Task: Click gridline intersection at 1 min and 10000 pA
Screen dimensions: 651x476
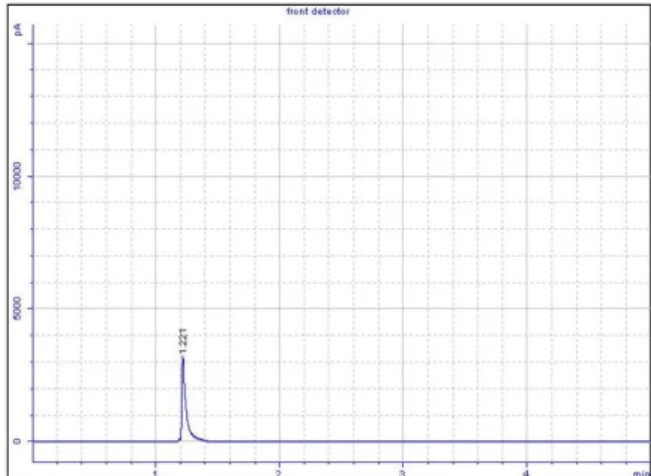Action: click(x=156, y=176)
